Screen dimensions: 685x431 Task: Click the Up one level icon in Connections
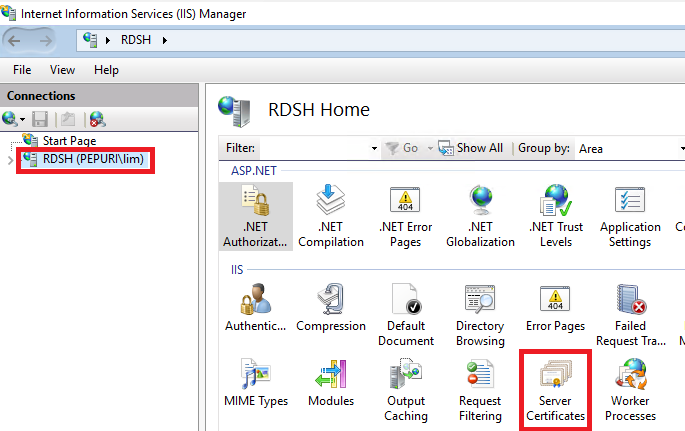68,119
